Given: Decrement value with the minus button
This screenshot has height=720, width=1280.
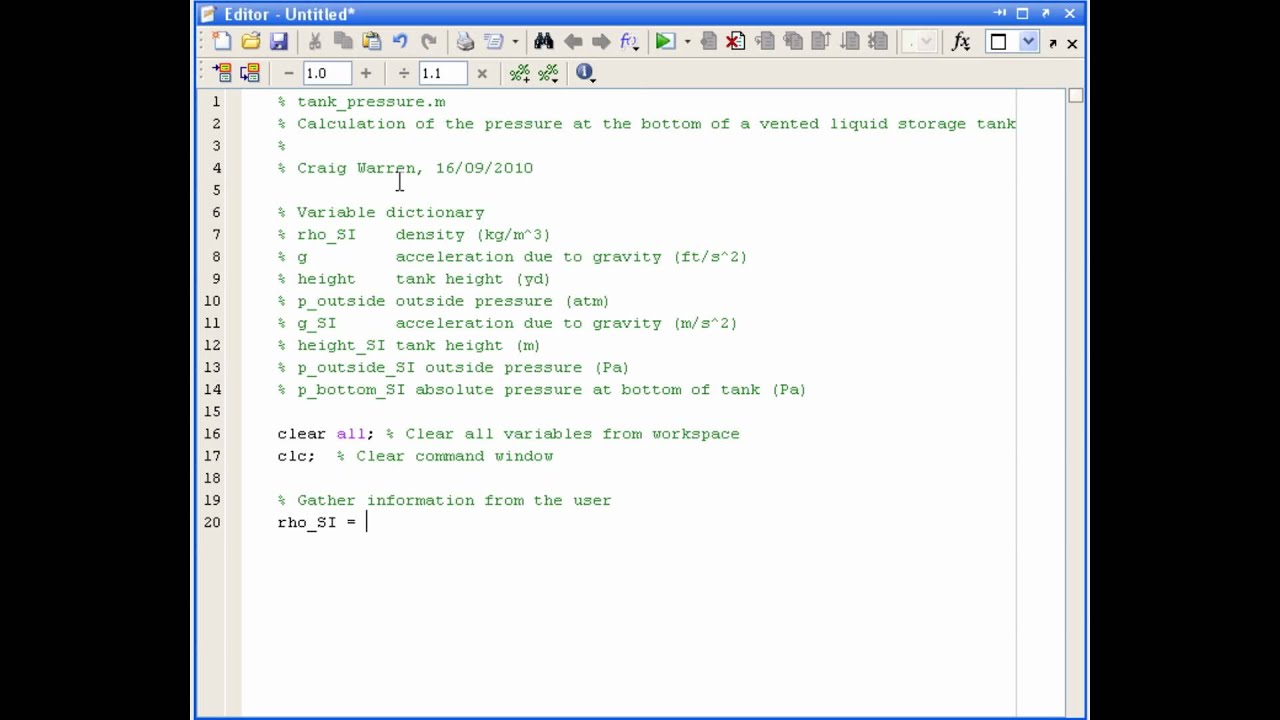Looking at the screenshot, I should click(289, 73).
